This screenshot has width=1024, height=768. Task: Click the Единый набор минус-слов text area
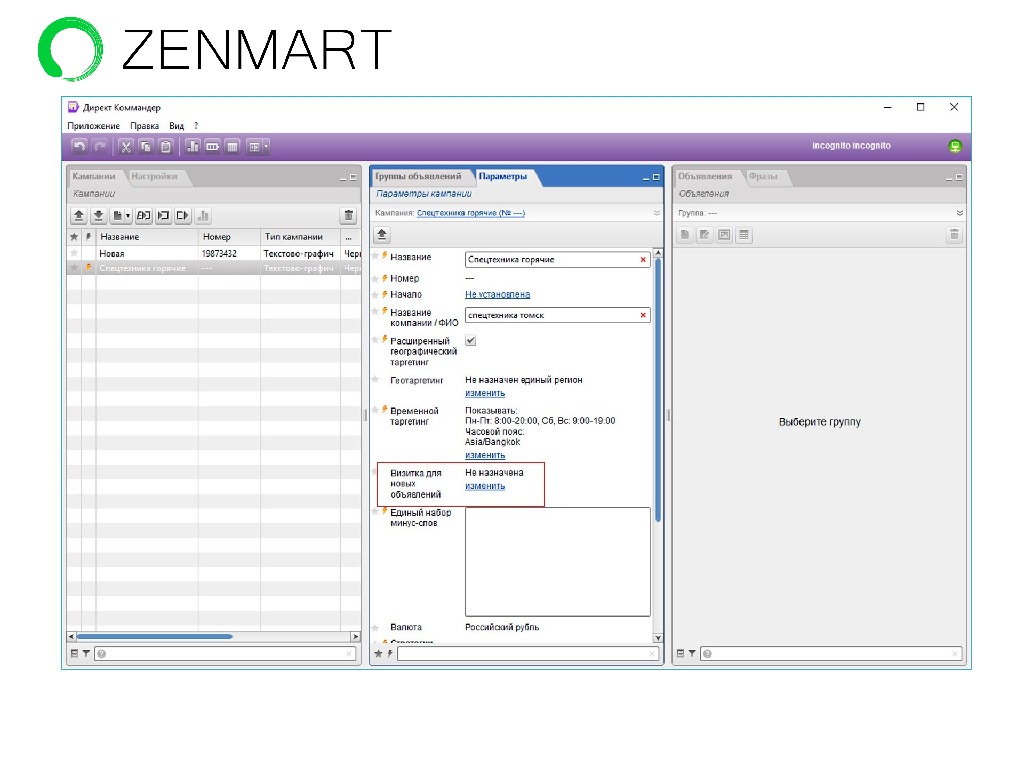pyautogui.click(x=558, y=562)
